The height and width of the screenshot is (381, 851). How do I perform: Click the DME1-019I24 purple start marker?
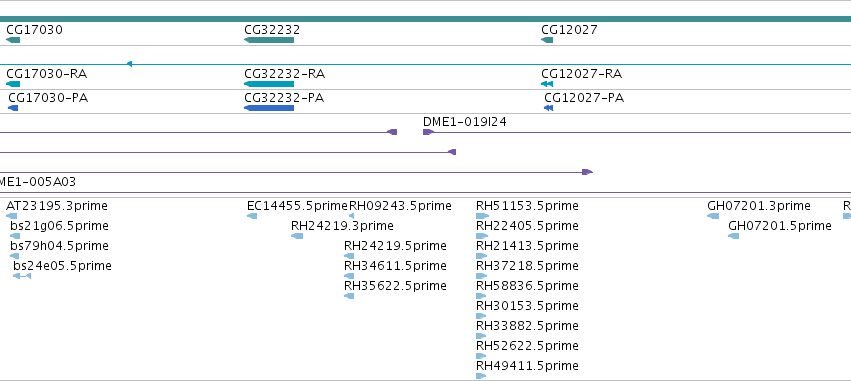[x=428, y=132]
